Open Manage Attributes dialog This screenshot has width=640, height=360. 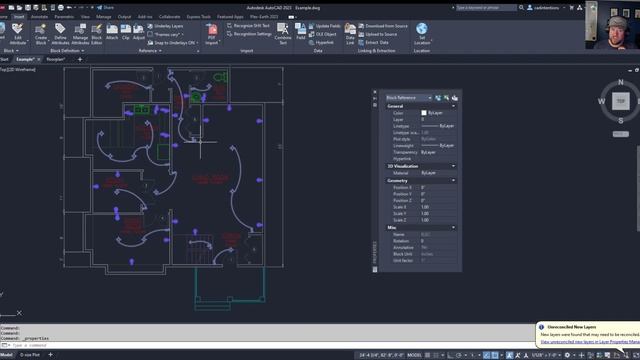80,33
